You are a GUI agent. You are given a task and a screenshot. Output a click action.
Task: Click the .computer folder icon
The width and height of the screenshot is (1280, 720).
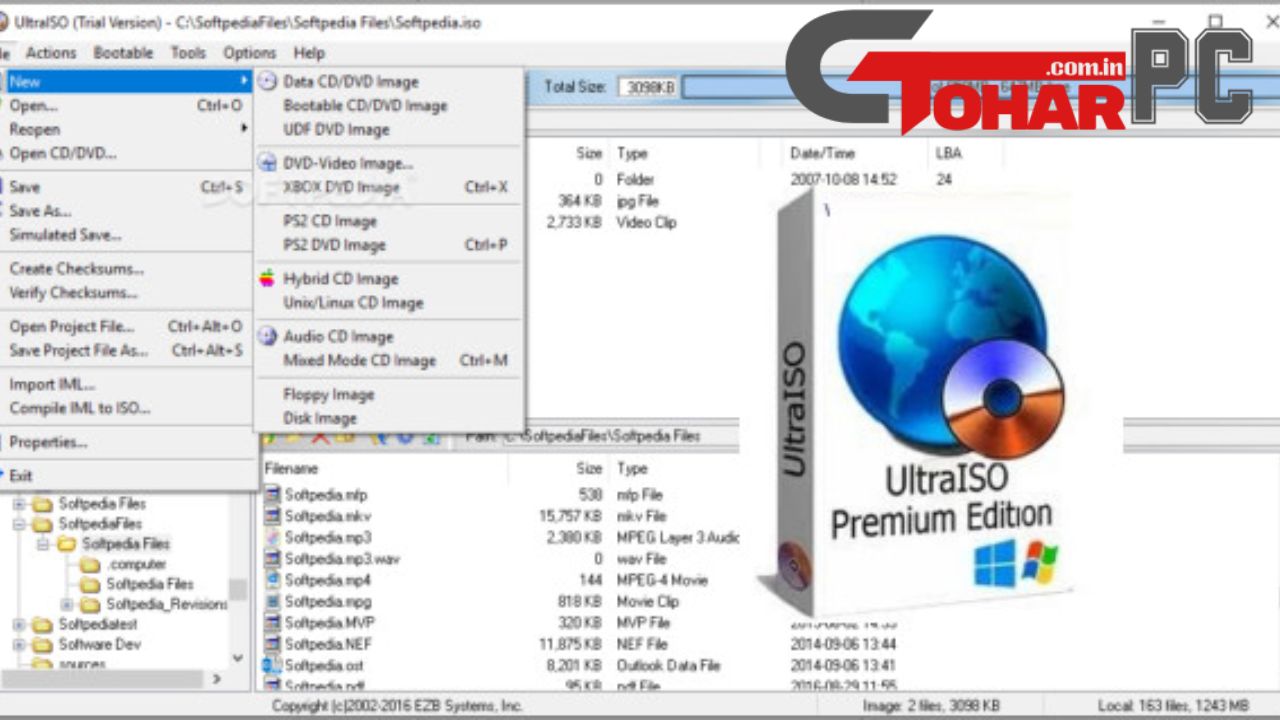tap(91, 564)
